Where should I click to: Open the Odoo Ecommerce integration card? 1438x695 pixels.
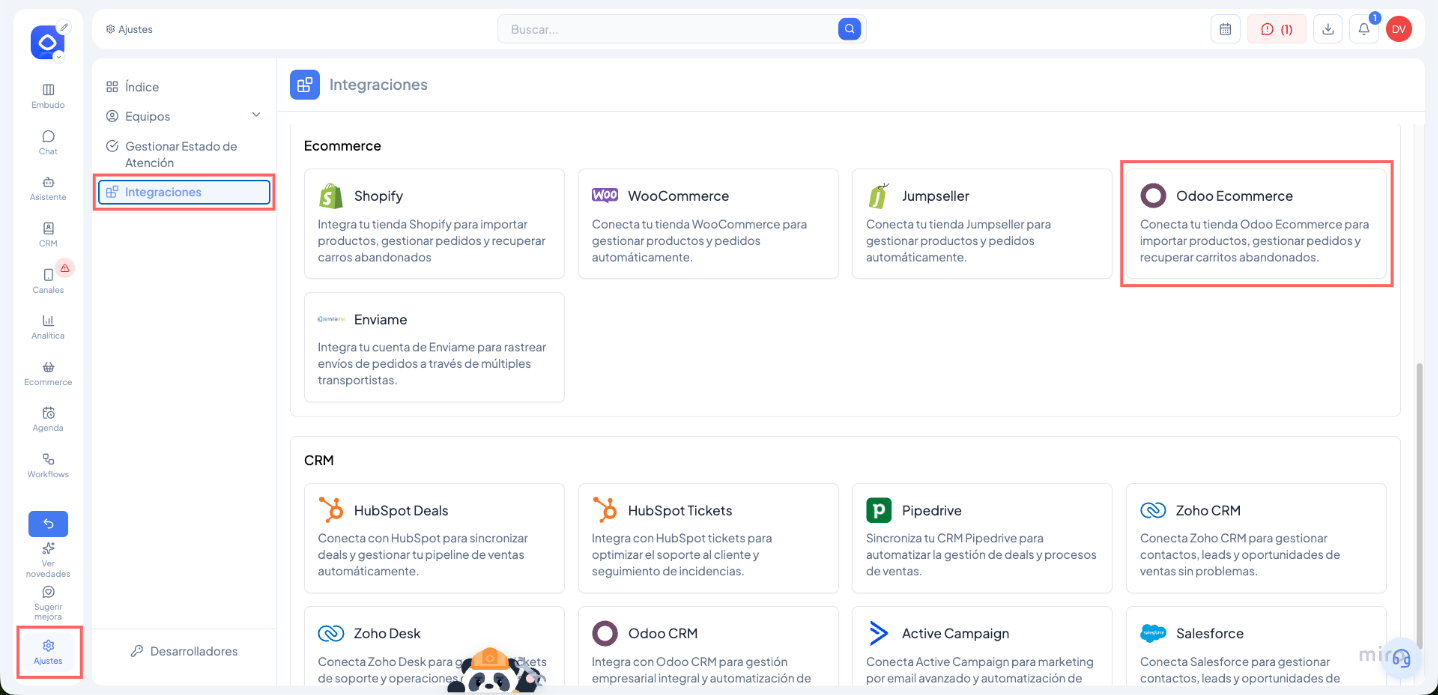[x=1256, y=223]
